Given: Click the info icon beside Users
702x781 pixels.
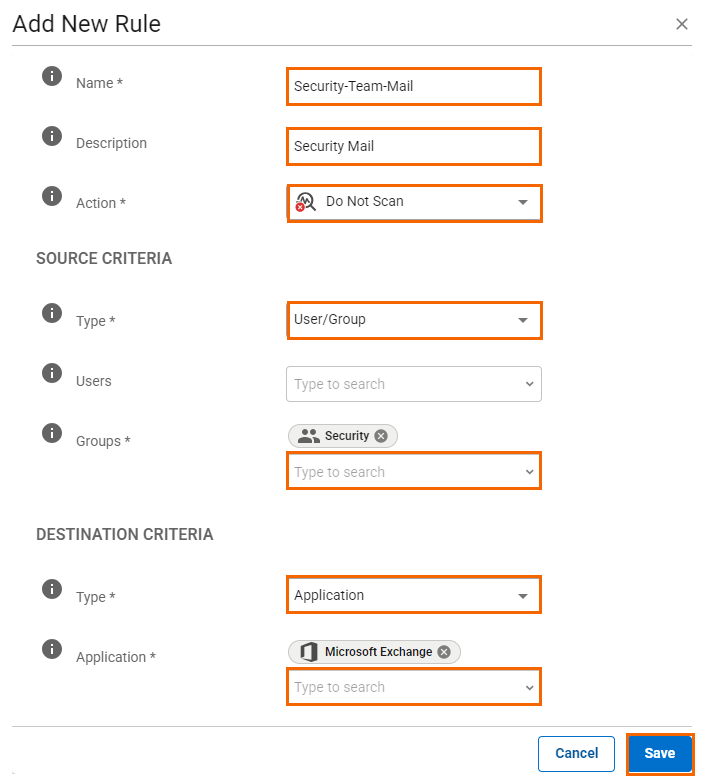Looking at the screenshot, I should [52, 373].
